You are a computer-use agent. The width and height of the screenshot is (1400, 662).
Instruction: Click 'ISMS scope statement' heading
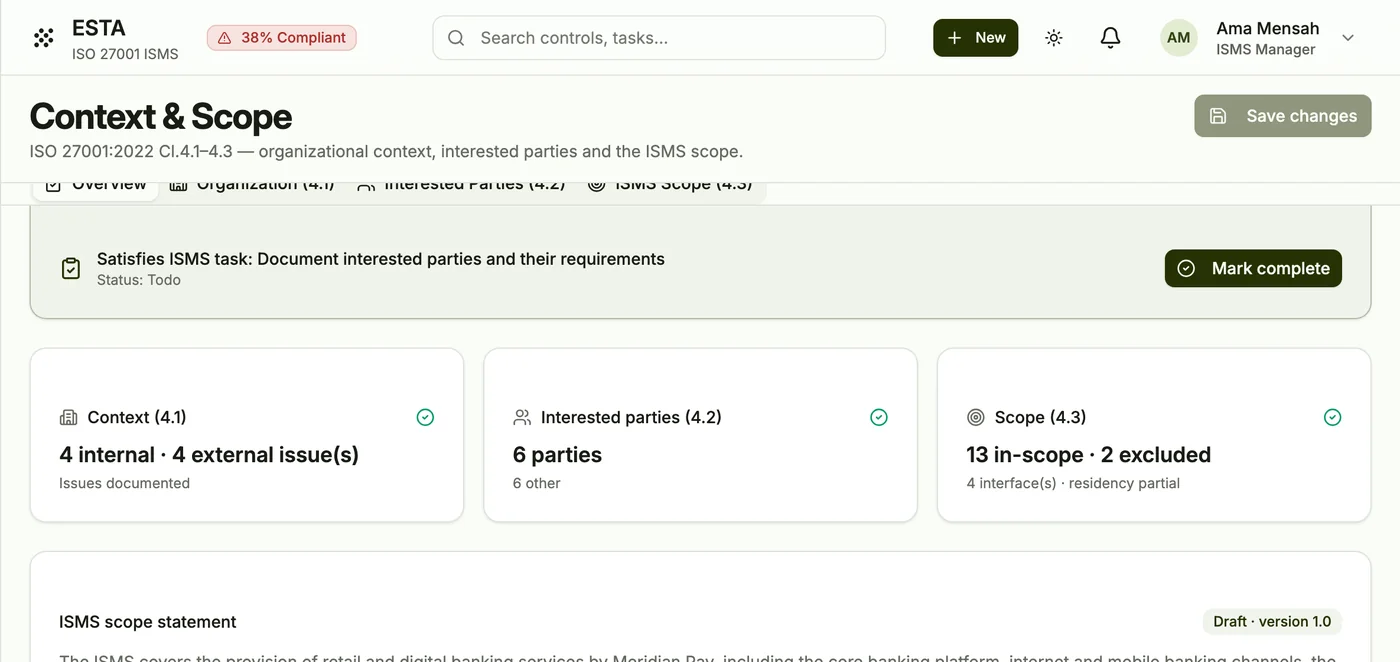[148, 621]
